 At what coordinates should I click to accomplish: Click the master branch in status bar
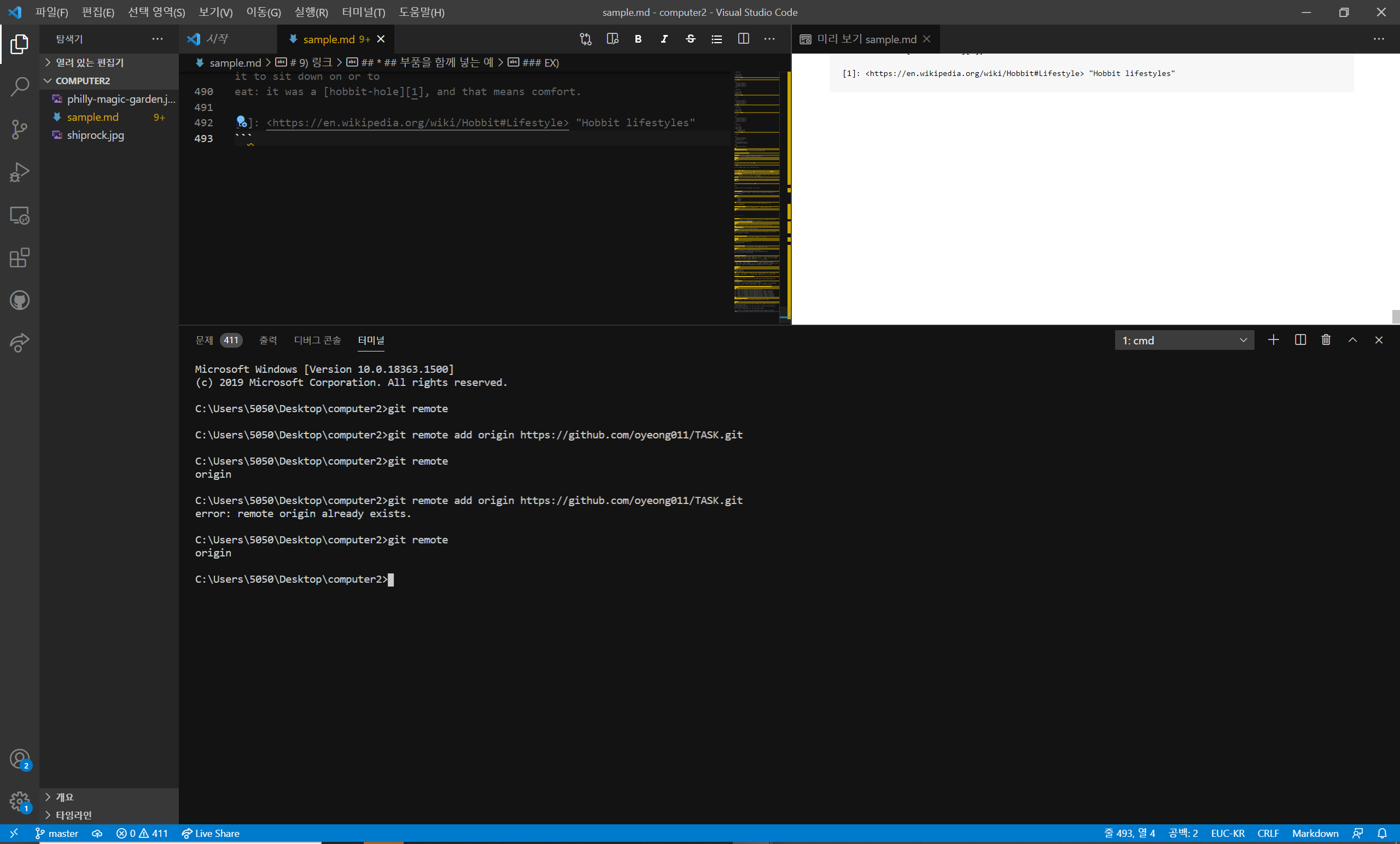(x=56, y=833)
